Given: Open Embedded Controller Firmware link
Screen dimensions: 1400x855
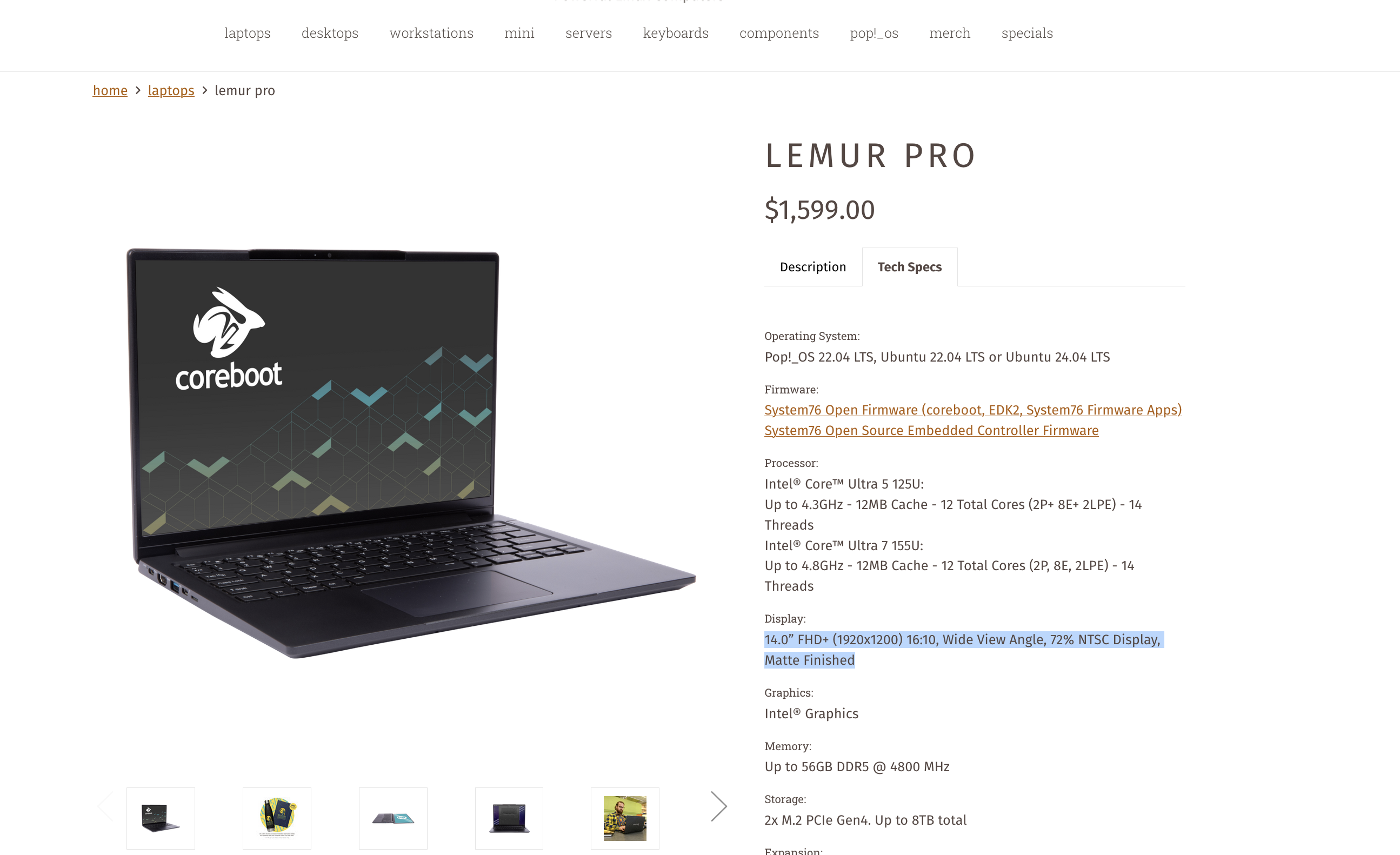Looking at the screenshot, I should (931, 430).
